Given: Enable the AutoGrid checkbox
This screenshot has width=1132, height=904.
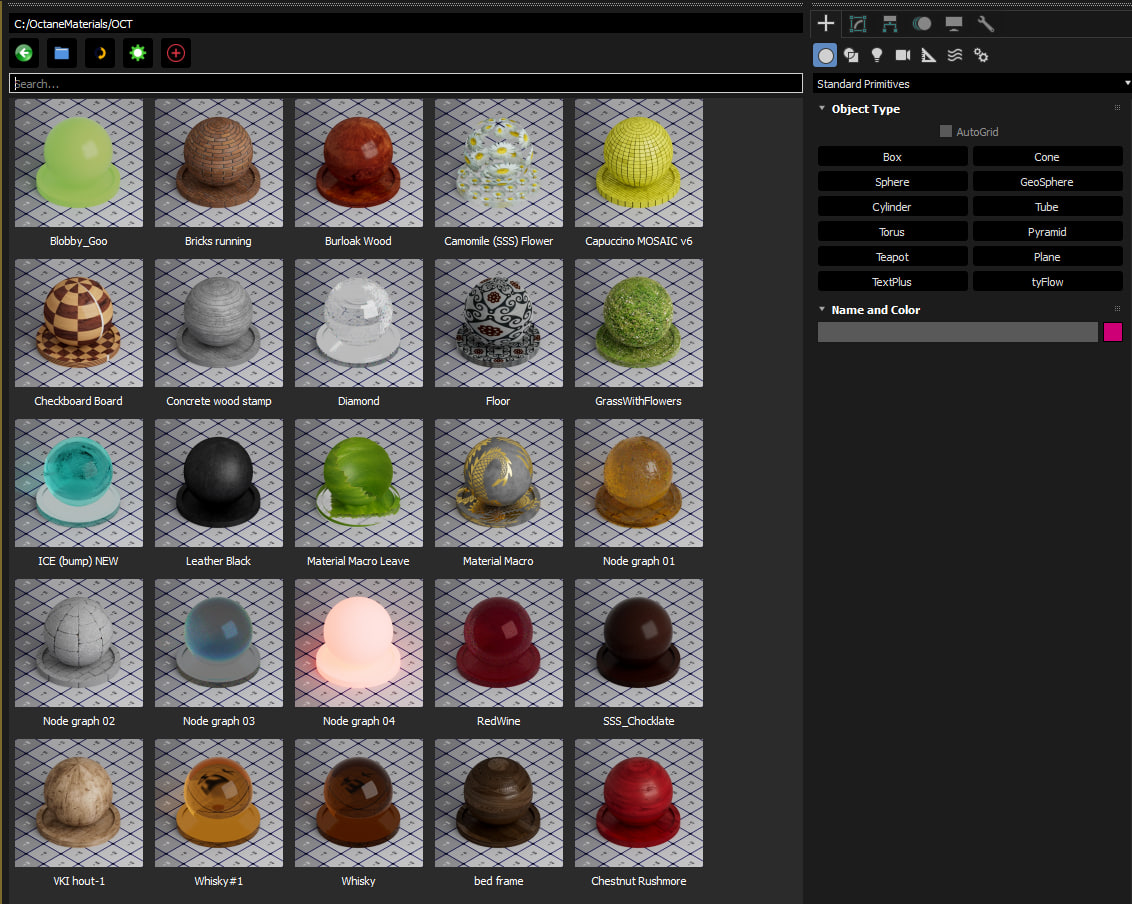Looking at the screenshot, I should (946, 131).
